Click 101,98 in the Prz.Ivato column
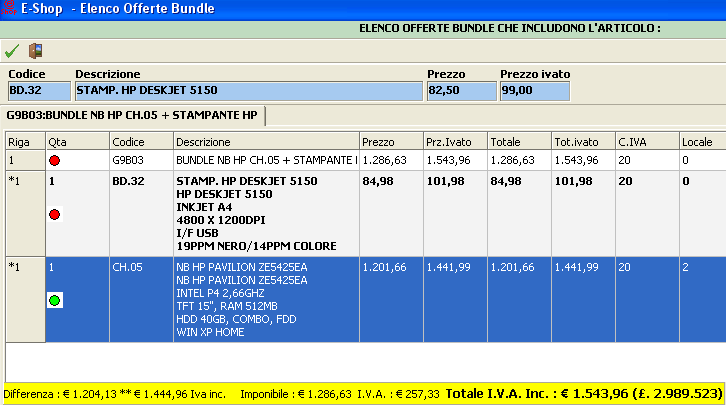This screenshot has height=405, width=726. (x=455, y=213)
